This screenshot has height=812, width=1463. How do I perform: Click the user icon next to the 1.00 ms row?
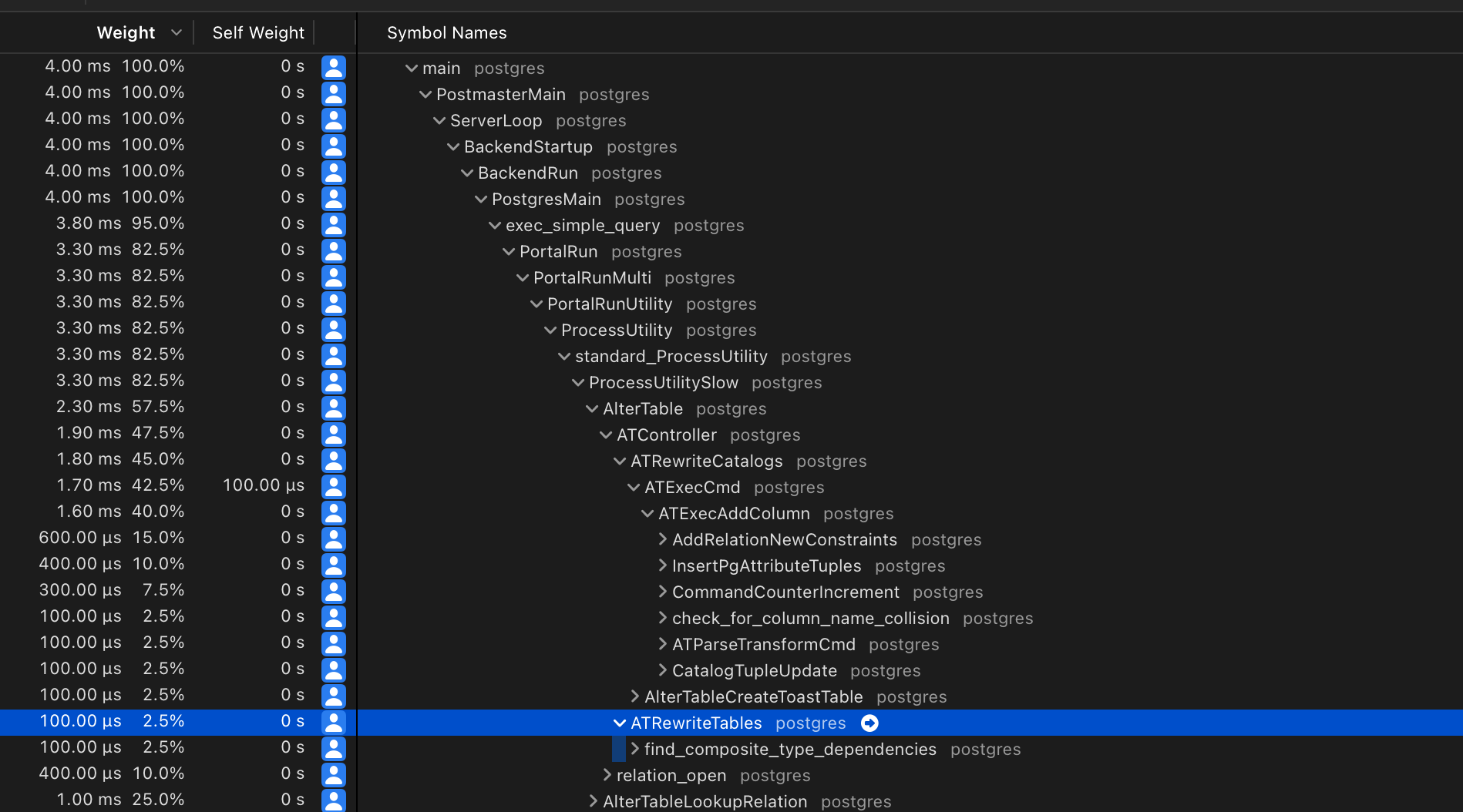click(x=334, y=800)
